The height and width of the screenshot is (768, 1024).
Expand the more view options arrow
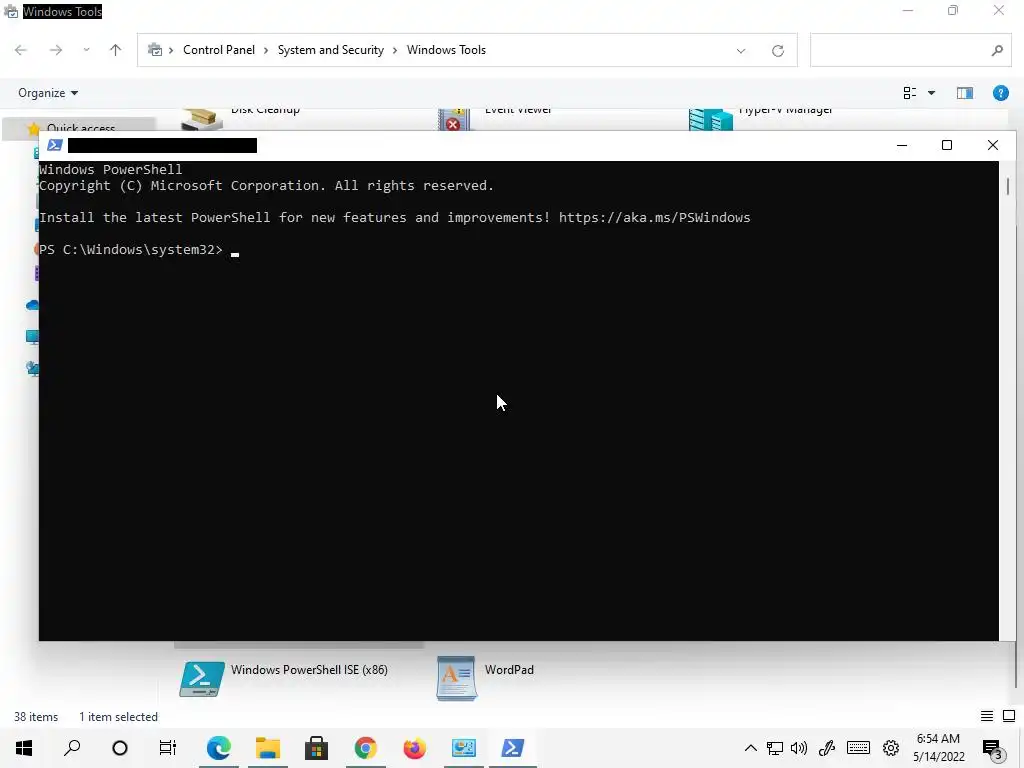pyautogui.click(x=931, y=93)
